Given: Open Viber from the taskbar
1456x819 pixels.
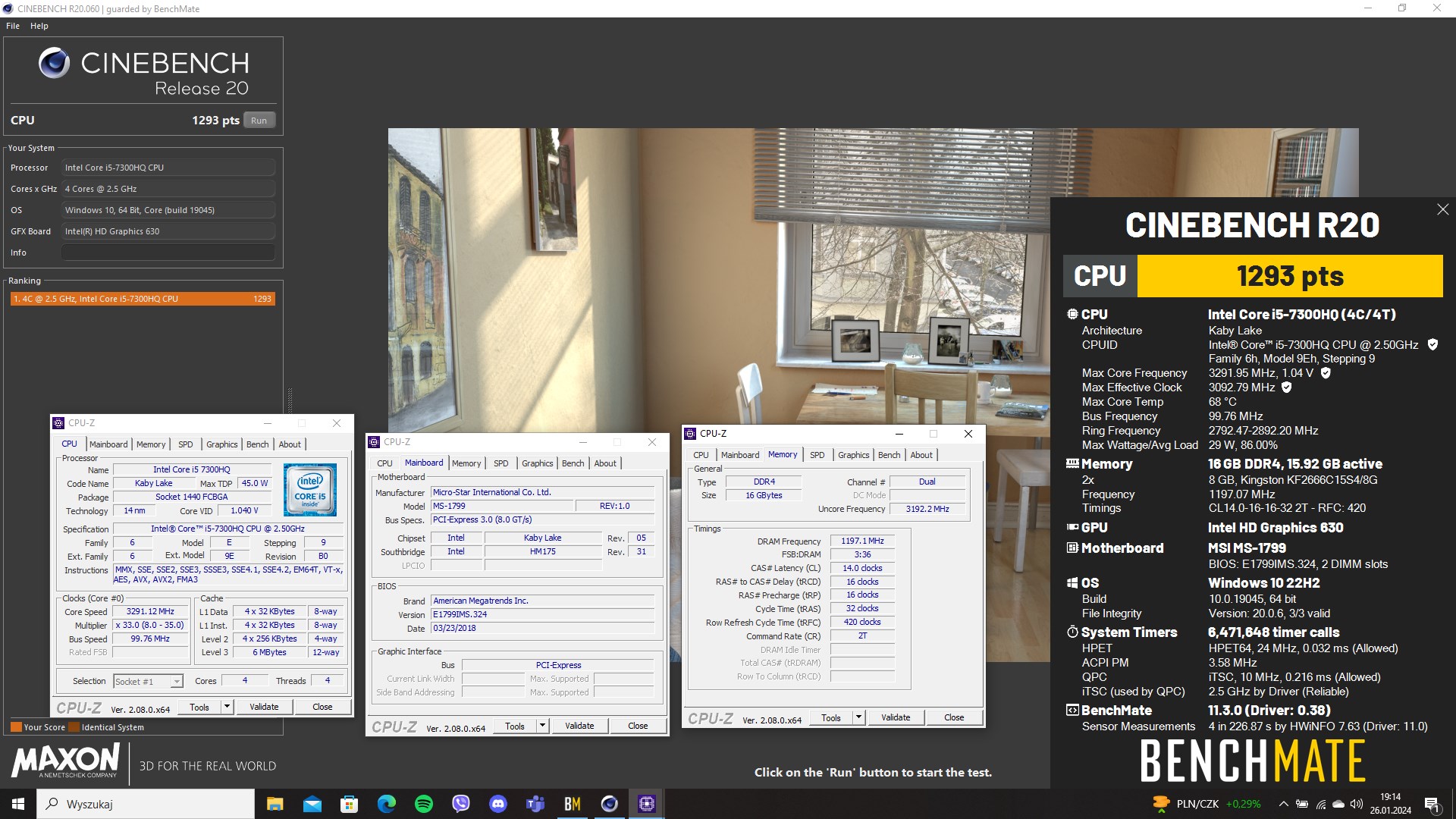Looking at the screenshot, I should coord(460,804).
